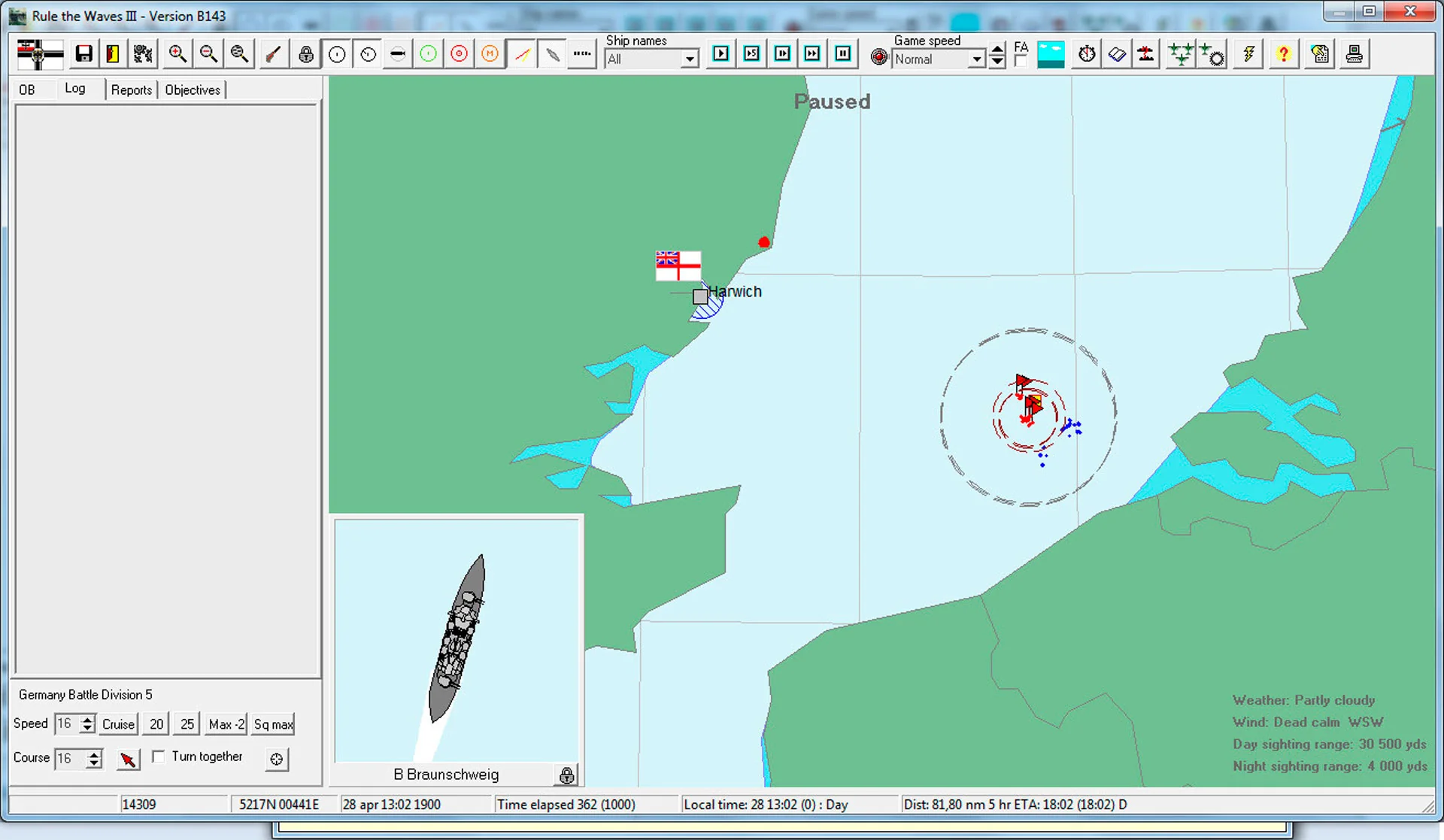
Task: Click the Course value field
Action: [70, 758]
